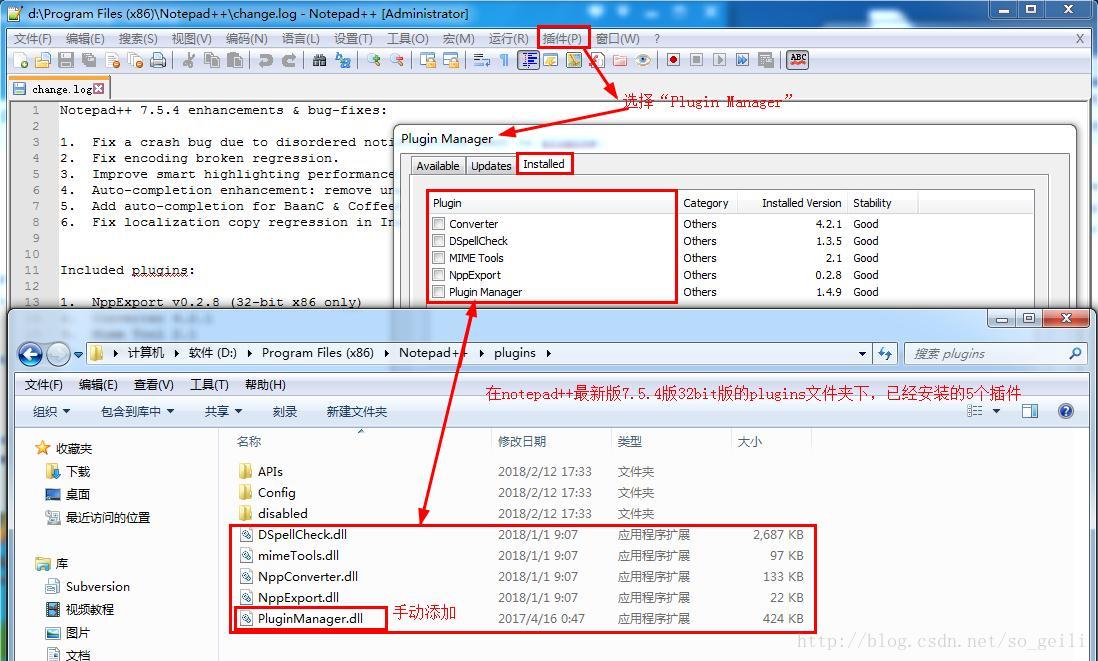This screenshot has width=1098, height=661.
Task: Click the Zoom In magnifier icon
Action: pos(373,60)
